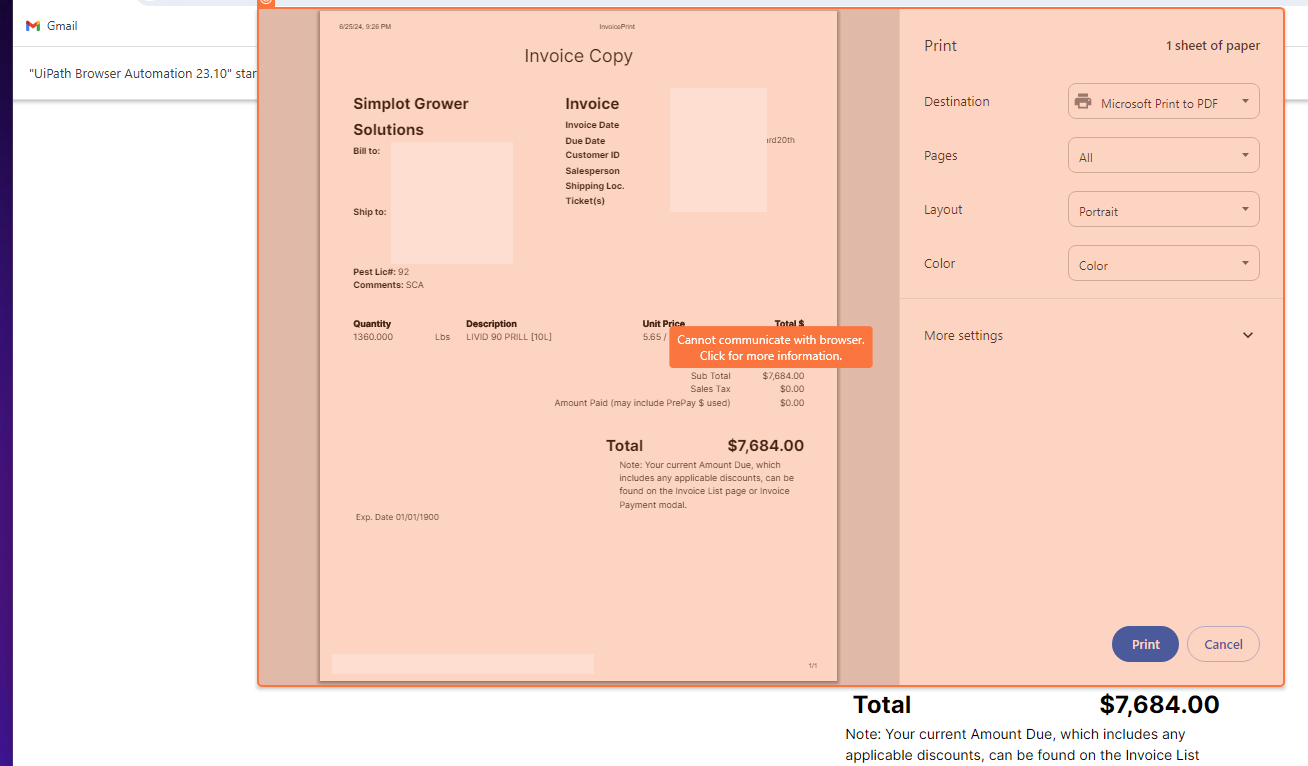
Task: Click 'LIVID 90 PRILL [10L]' description line
Action: [509, 337]
